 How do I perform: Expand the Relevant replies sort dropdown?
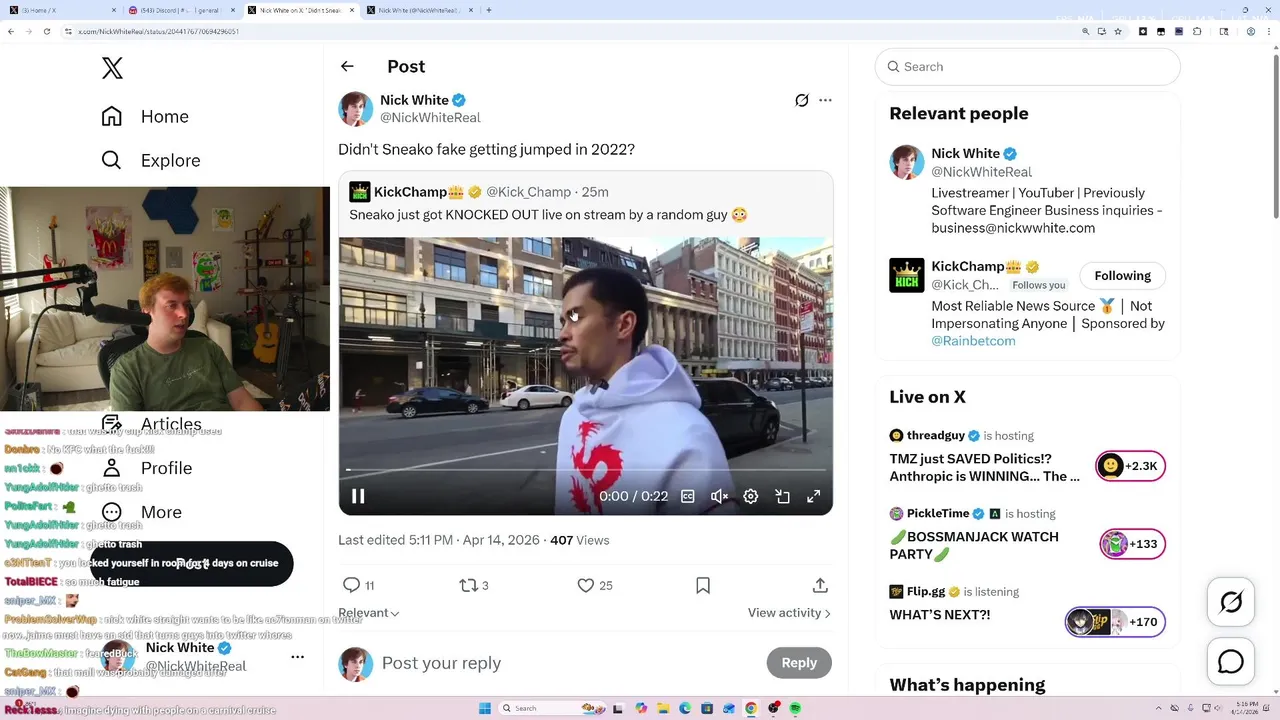pos(369,613)
